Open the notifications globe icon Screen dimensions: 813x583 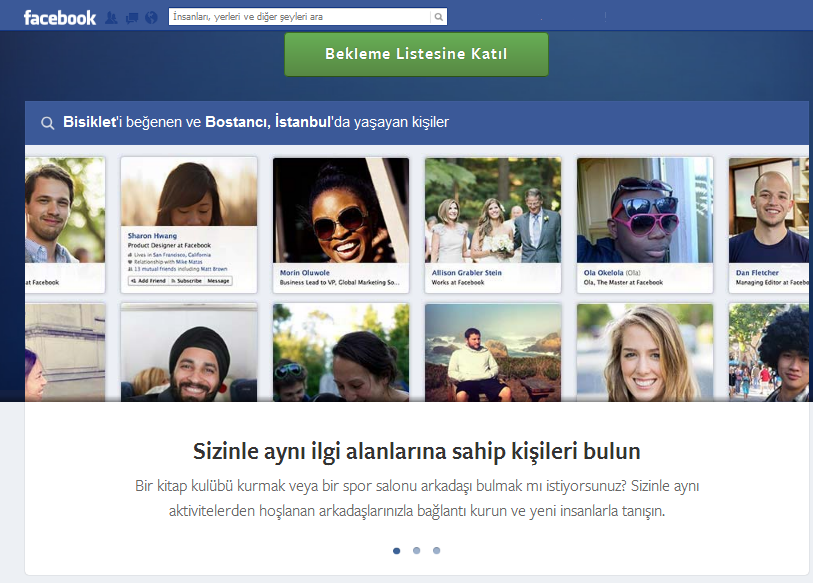(151, 18)
